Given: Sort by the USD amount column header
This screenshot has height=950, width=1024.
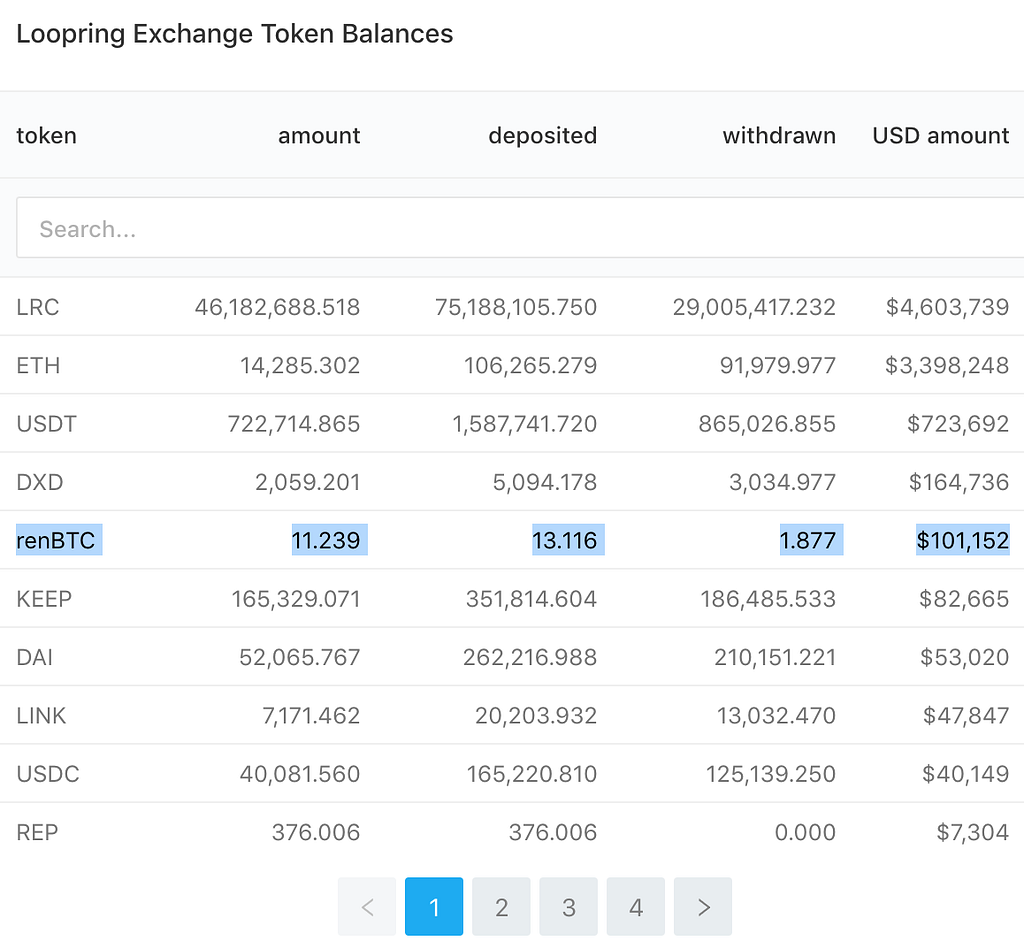Looking at the screenshot, I should [x=941, y=135].
